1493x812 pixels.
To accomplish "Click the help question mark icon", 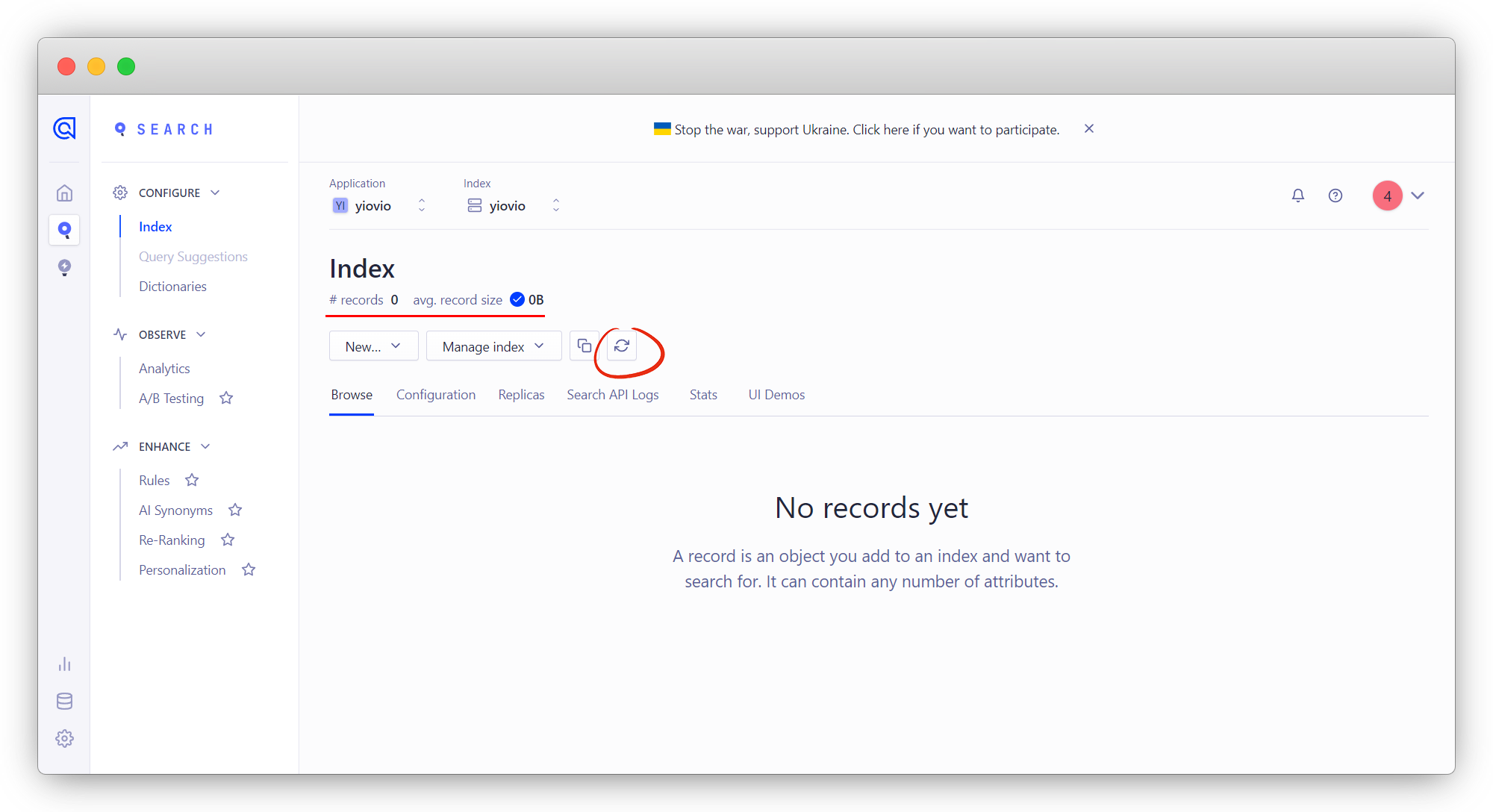I will coord(1335,196).
